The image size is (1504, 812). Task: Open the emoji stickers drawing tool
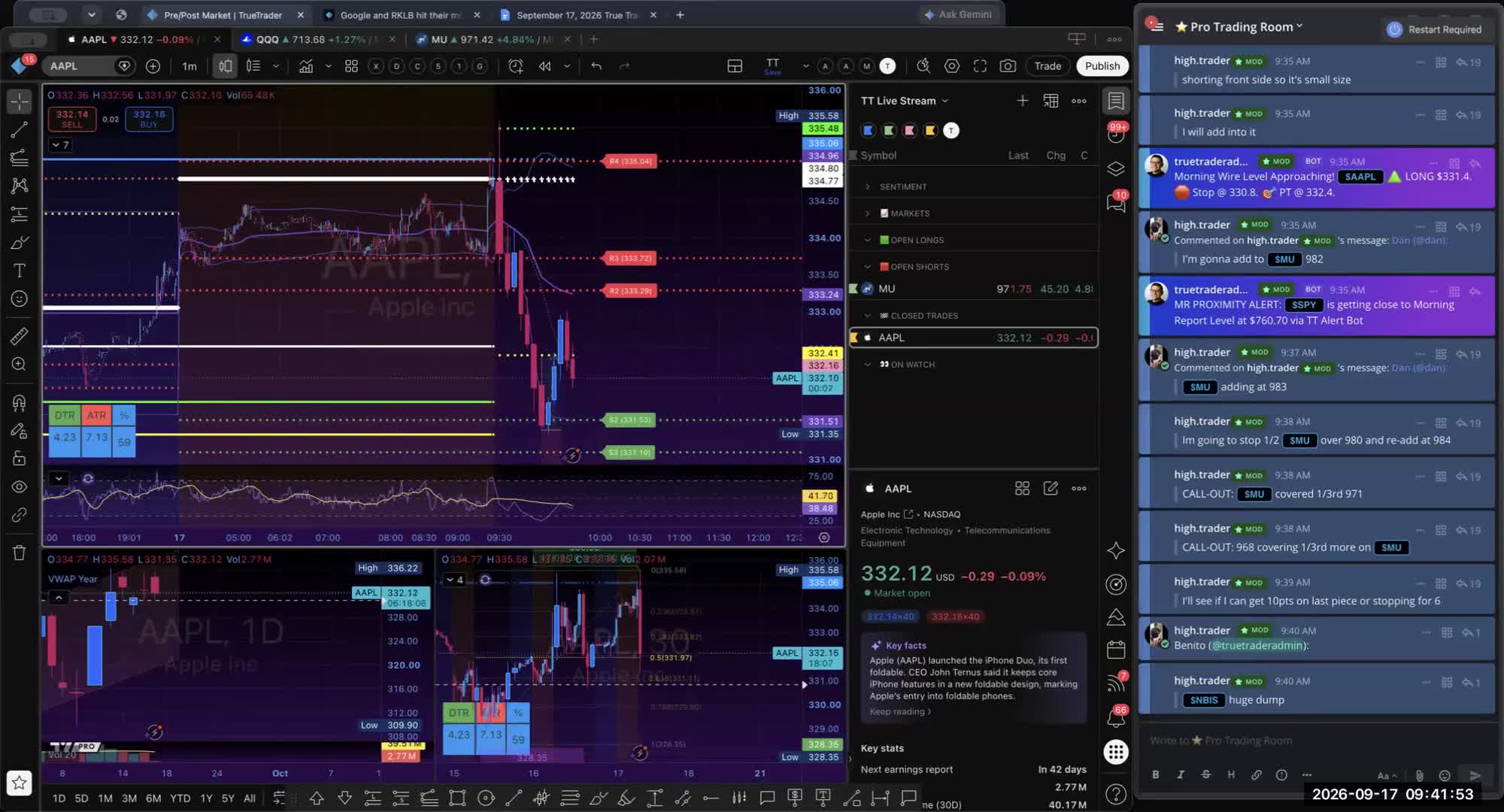(x=19, y=299)
